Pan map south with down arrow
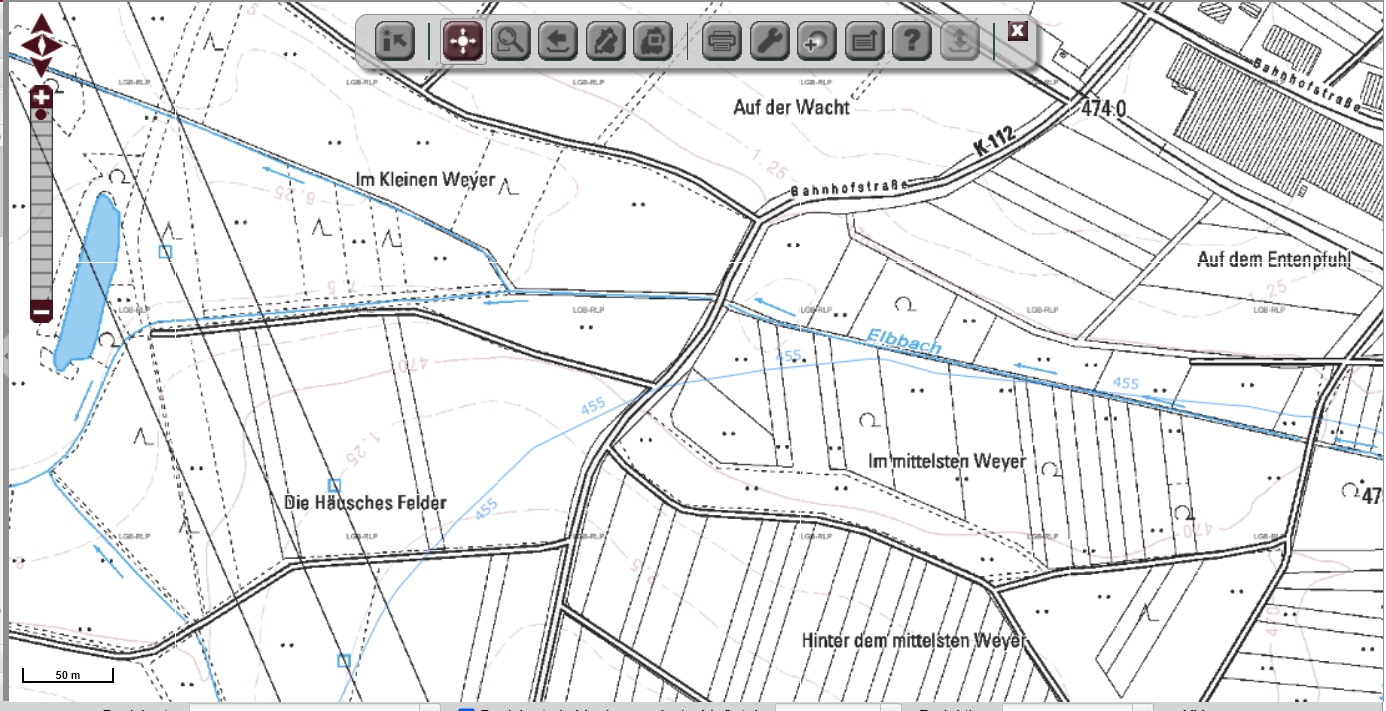The image size is (1386, 711). 41,67
